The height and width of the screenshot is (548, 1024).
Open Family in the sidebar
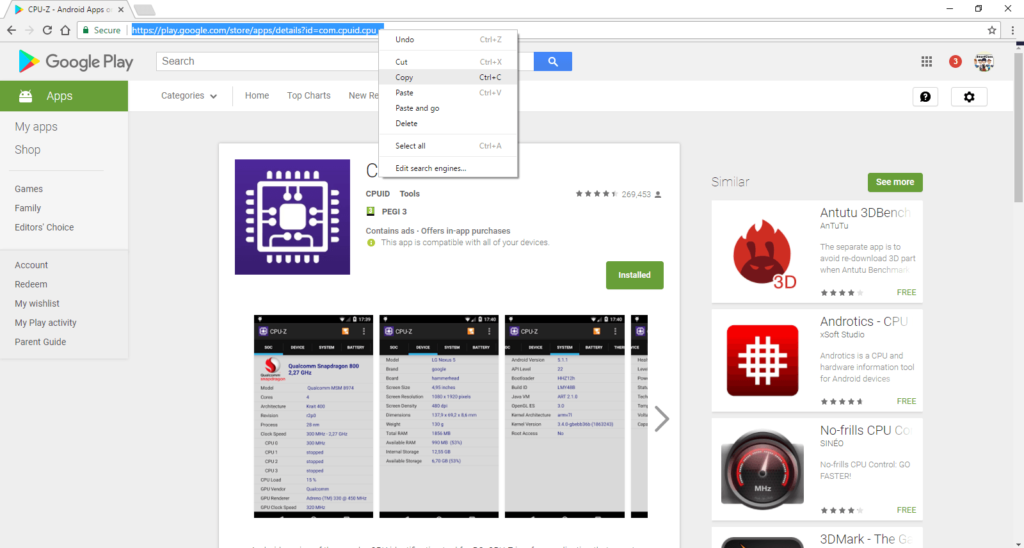click(27, 208)
